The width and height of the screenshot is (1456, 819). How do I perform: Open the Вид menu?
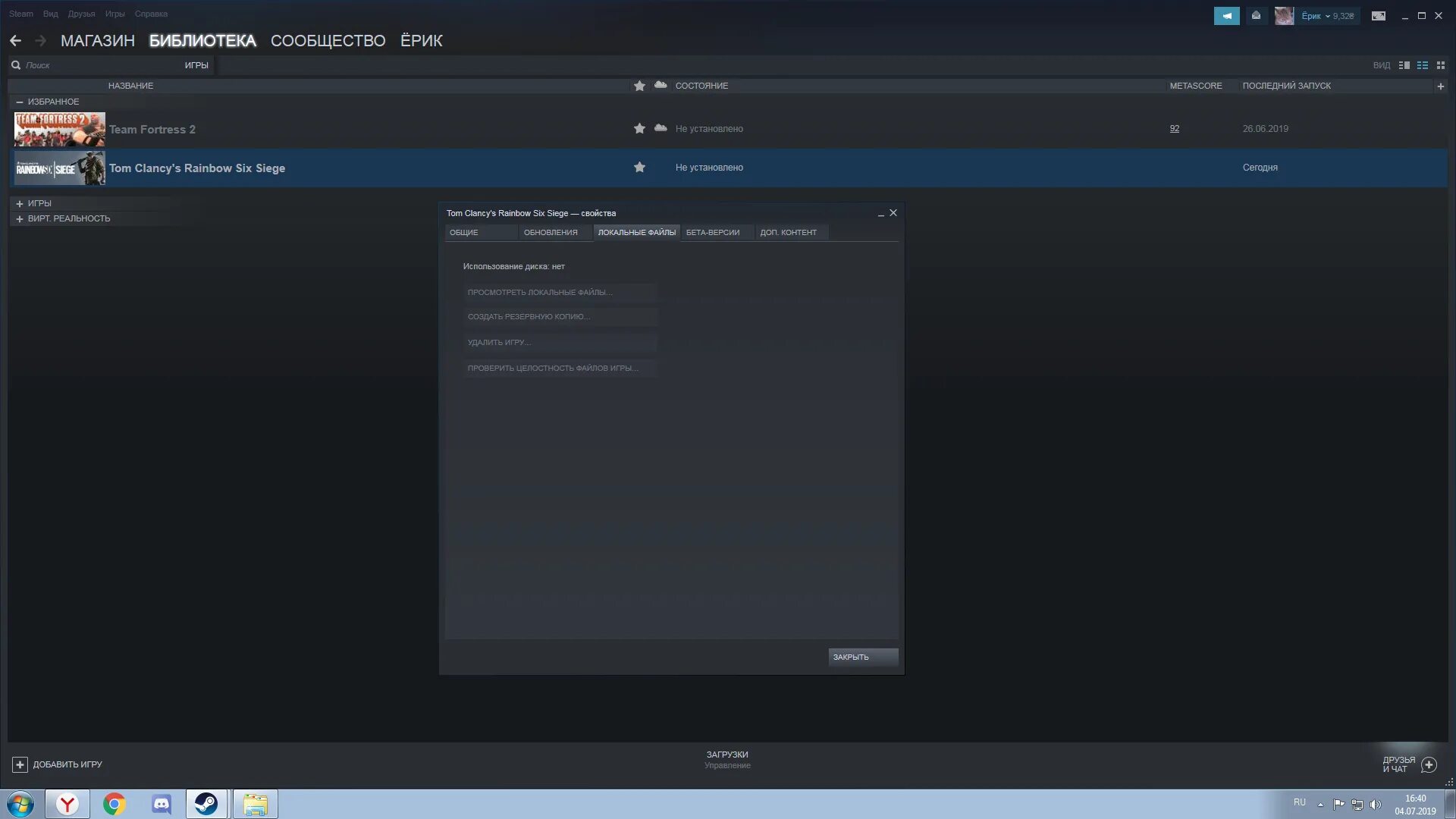[x=50, y=14]
